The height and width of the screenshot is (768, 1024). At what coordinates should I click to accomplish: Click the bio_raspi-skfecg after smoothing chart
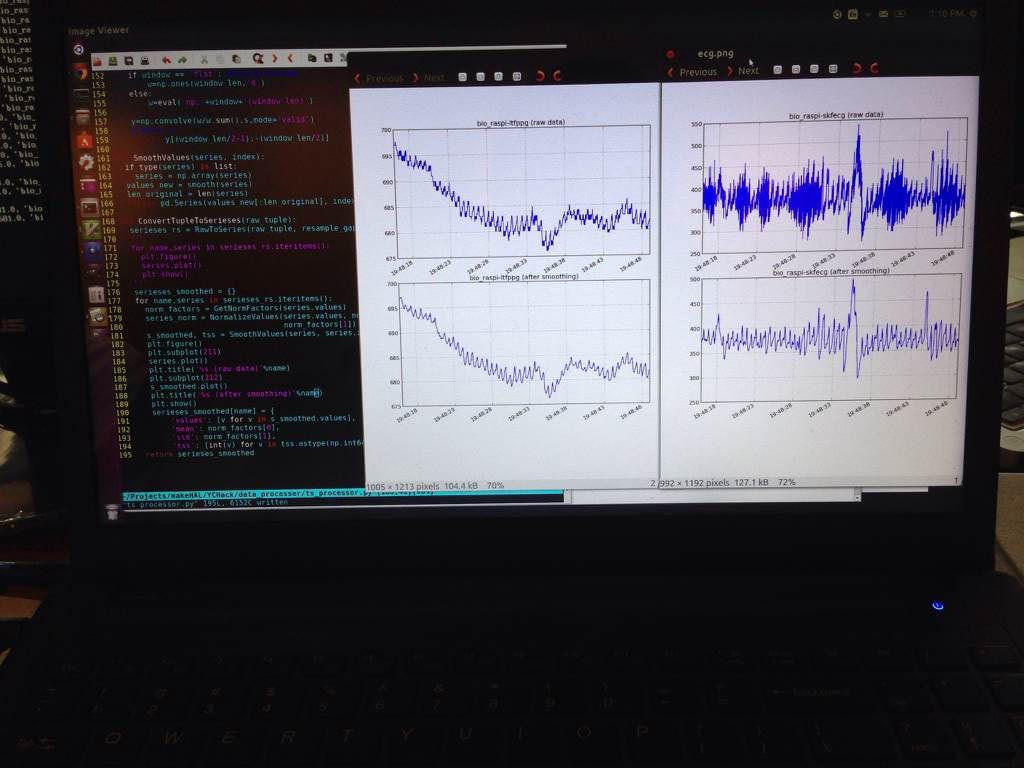830,339
